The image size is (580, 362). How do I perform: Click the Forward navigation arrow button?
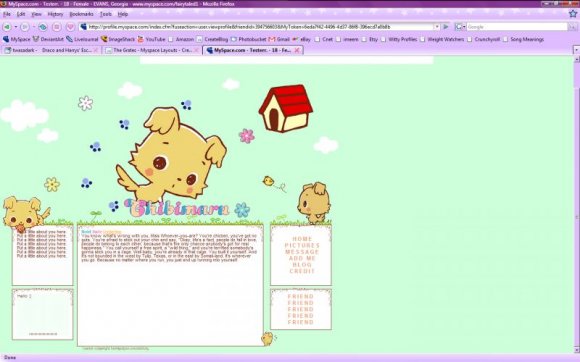[25, 27]
